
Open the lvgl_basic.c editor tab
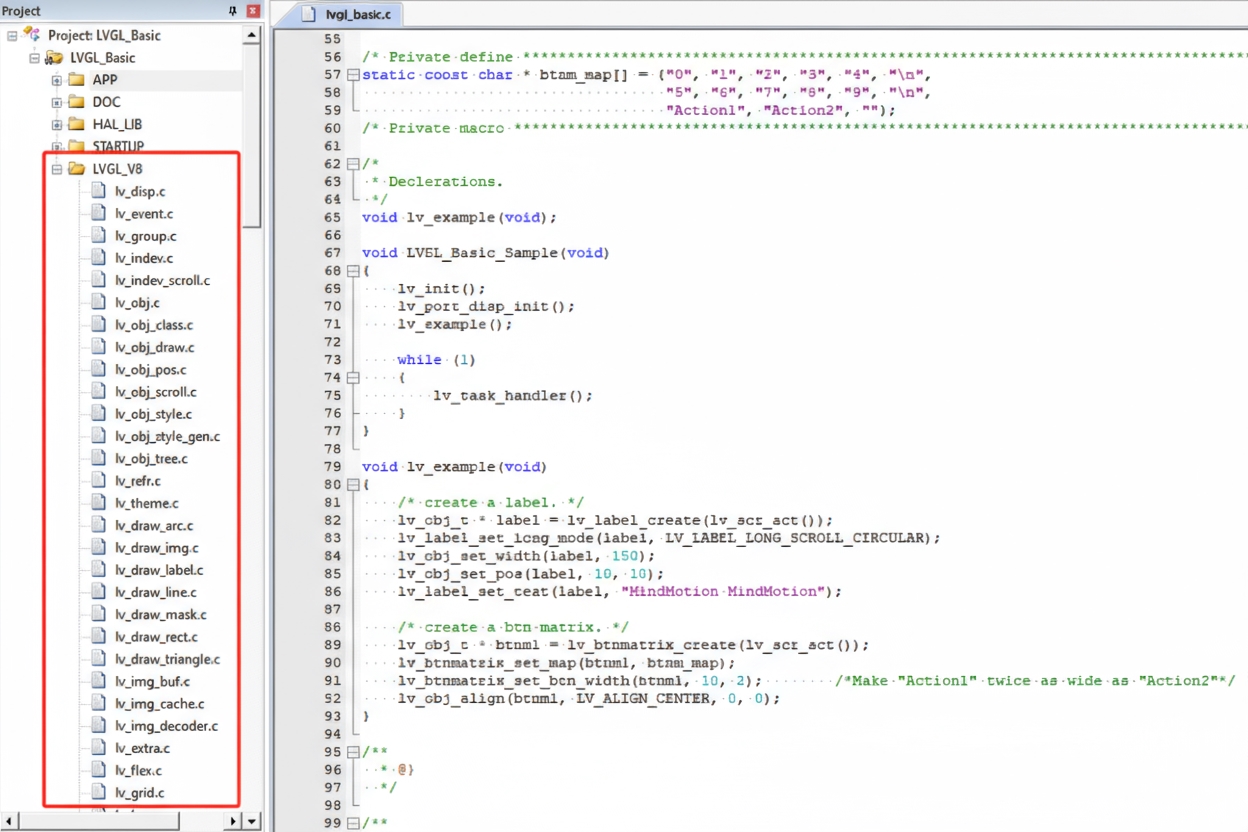(x=350, y=14)
